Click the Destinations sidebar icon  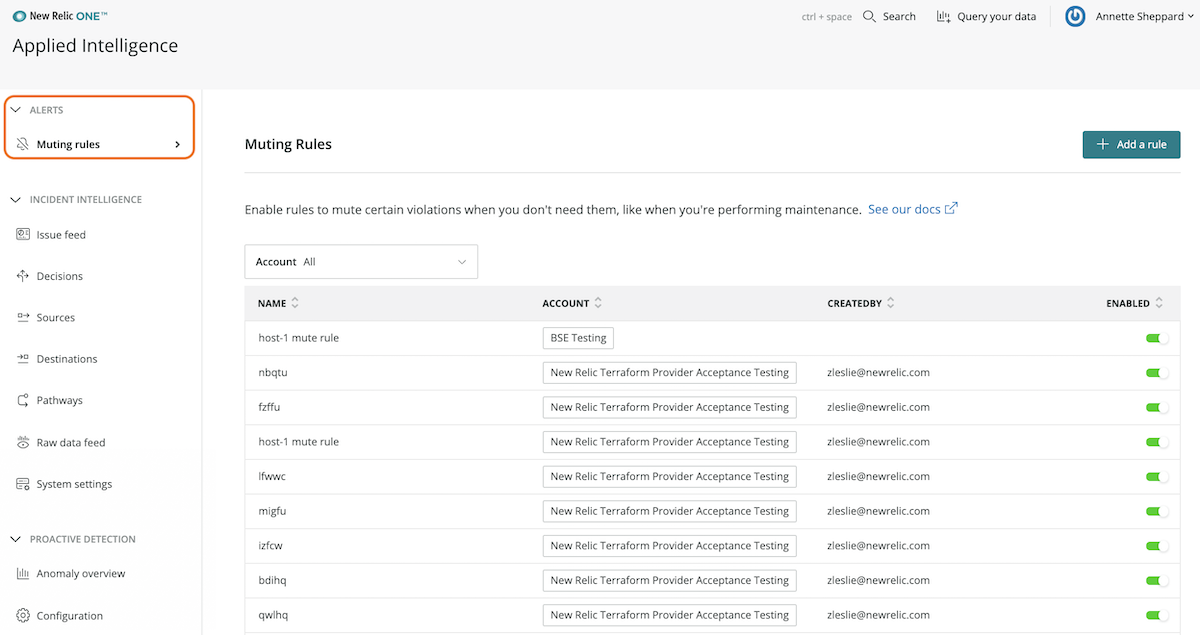point(23,359)
